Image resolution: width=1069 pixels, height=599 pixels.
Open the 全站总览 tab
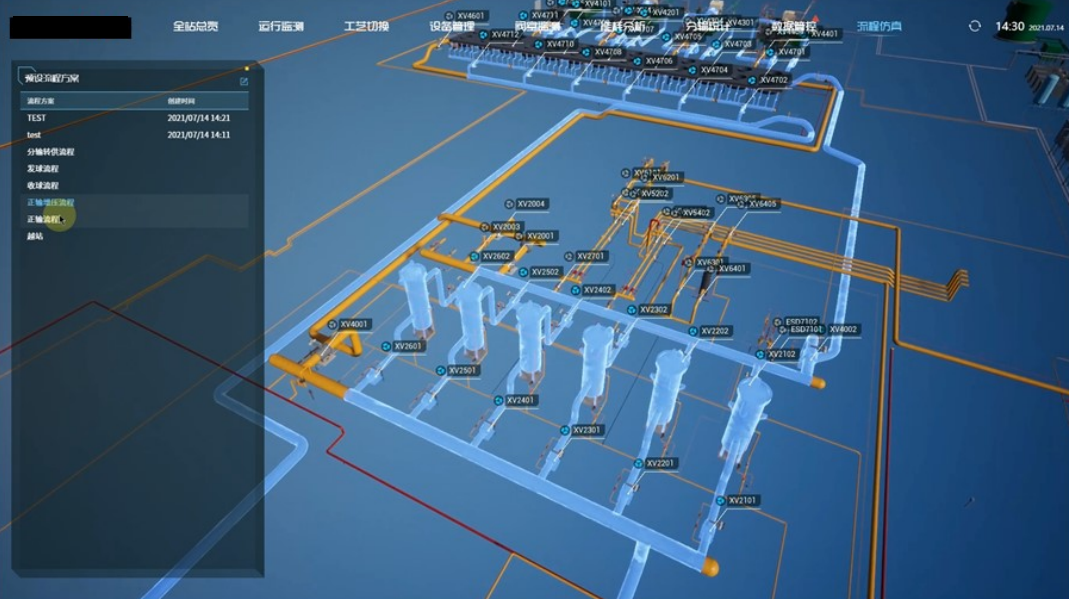pos(195,27)
